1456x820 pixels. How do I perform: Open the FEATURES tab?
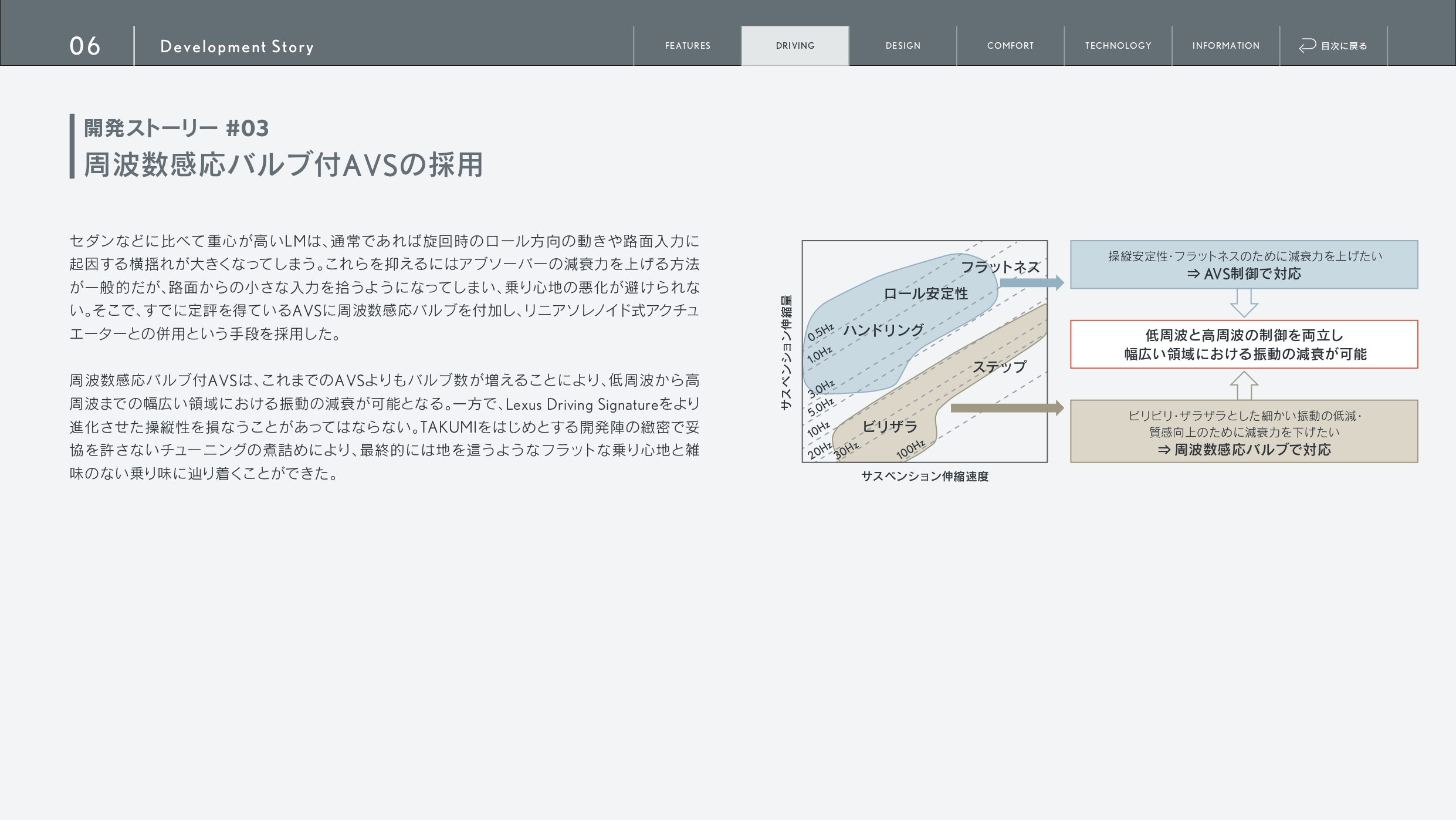(x=687, y=45)
